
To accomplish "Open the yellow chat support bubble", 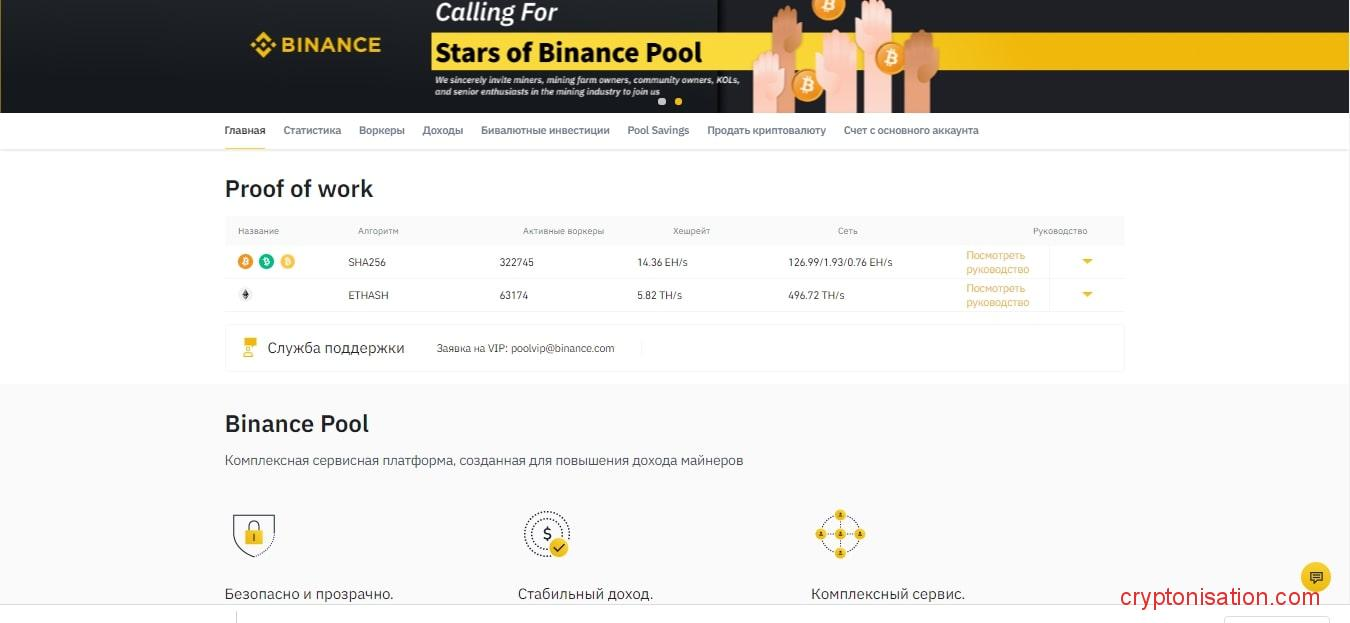I will pos(1316,577).
